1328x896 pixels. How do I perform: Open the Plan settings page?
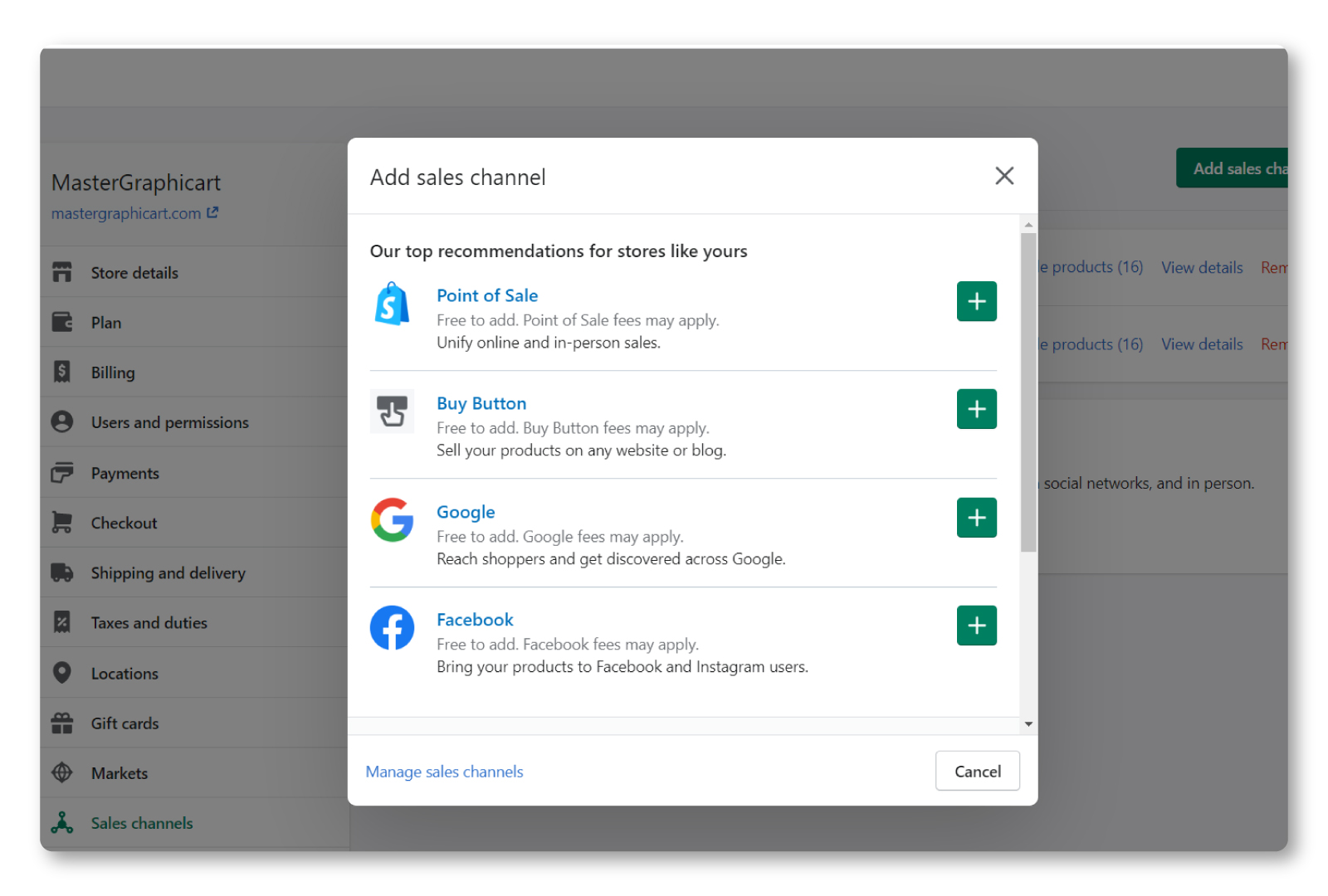pyautogui.click(x=194, y=322)
